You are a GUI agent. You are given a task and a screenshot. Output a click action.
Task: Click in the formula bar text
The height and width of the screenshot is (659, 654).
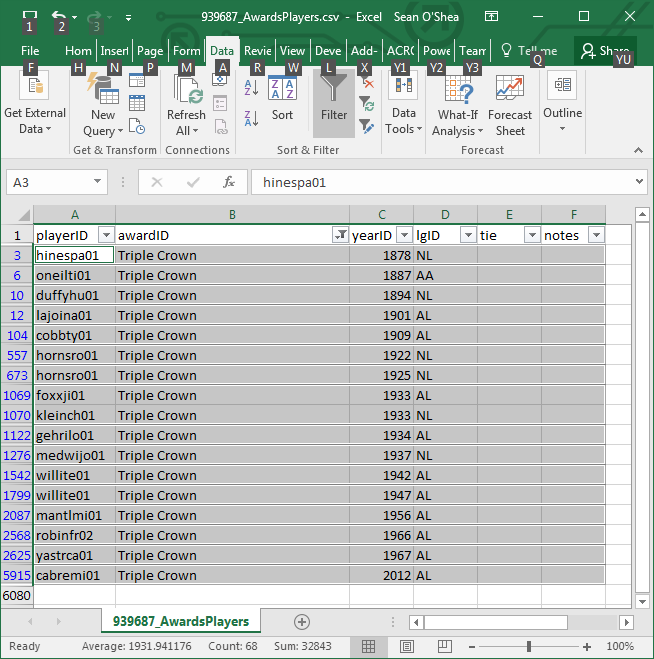pyautogui.click(x=441, y=182)
